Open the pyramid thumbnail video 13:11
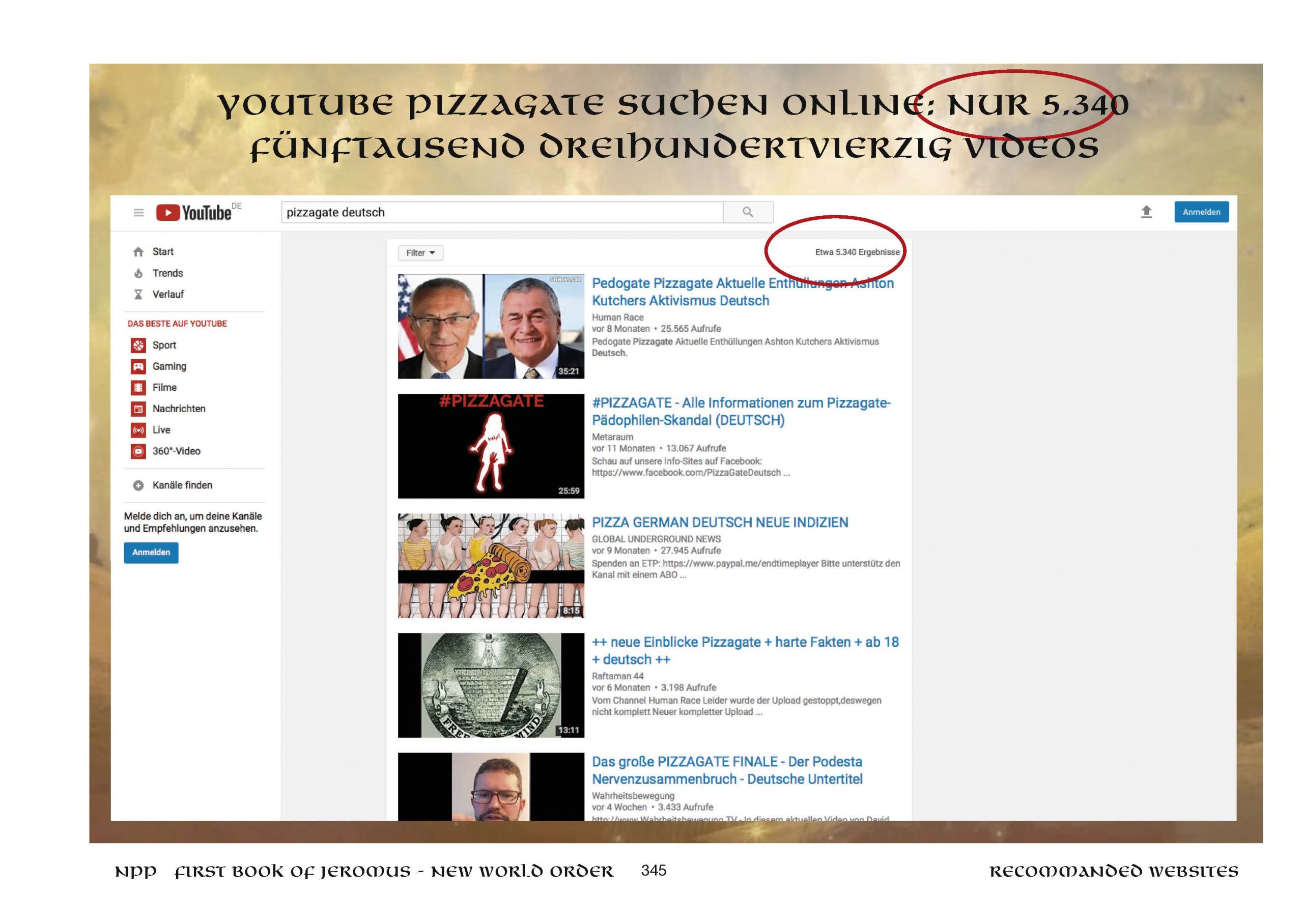The image size is (1303, 924). pos(491,685)
